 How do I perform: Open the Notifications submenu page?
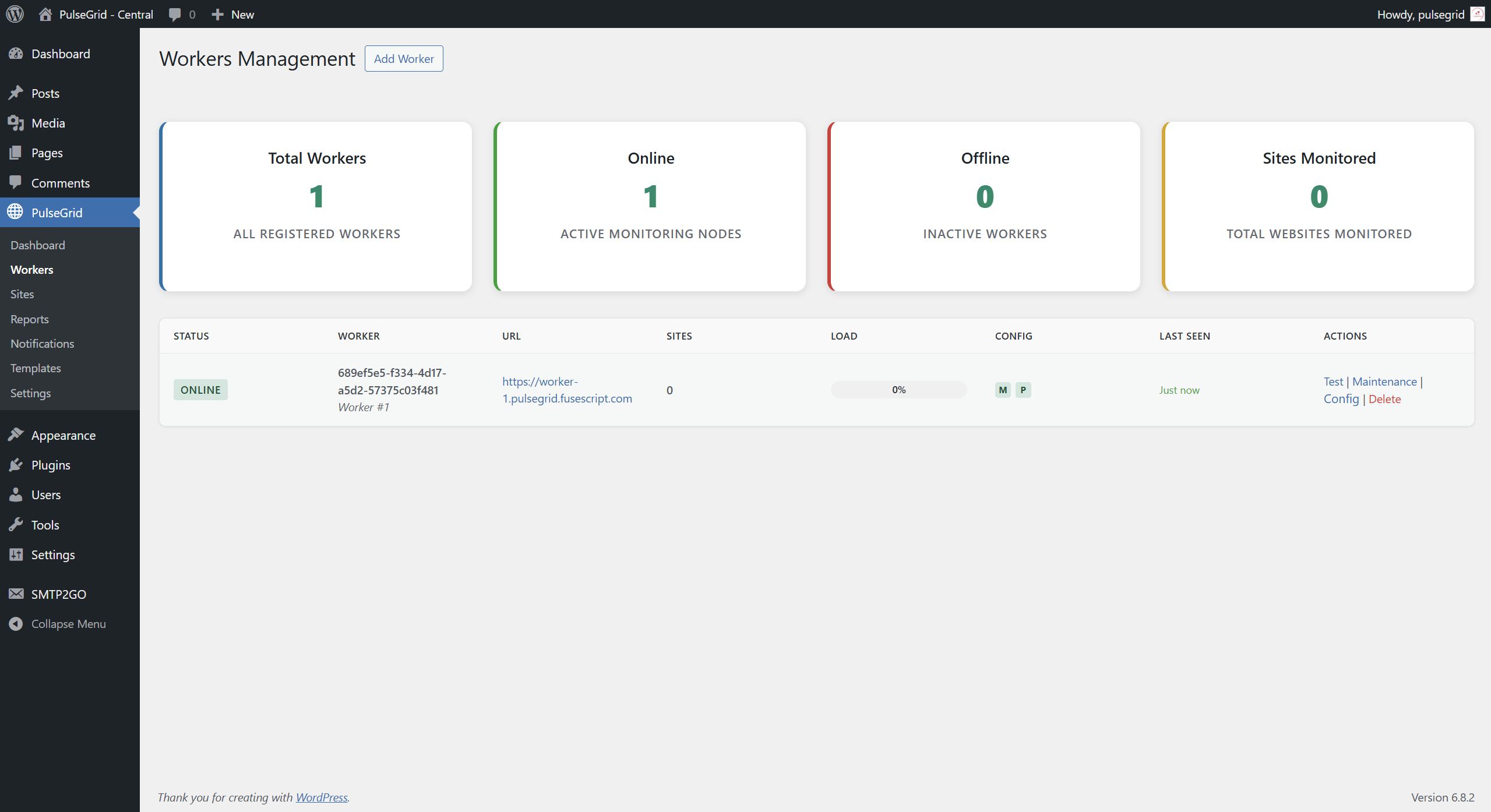(x=42, y=344)
